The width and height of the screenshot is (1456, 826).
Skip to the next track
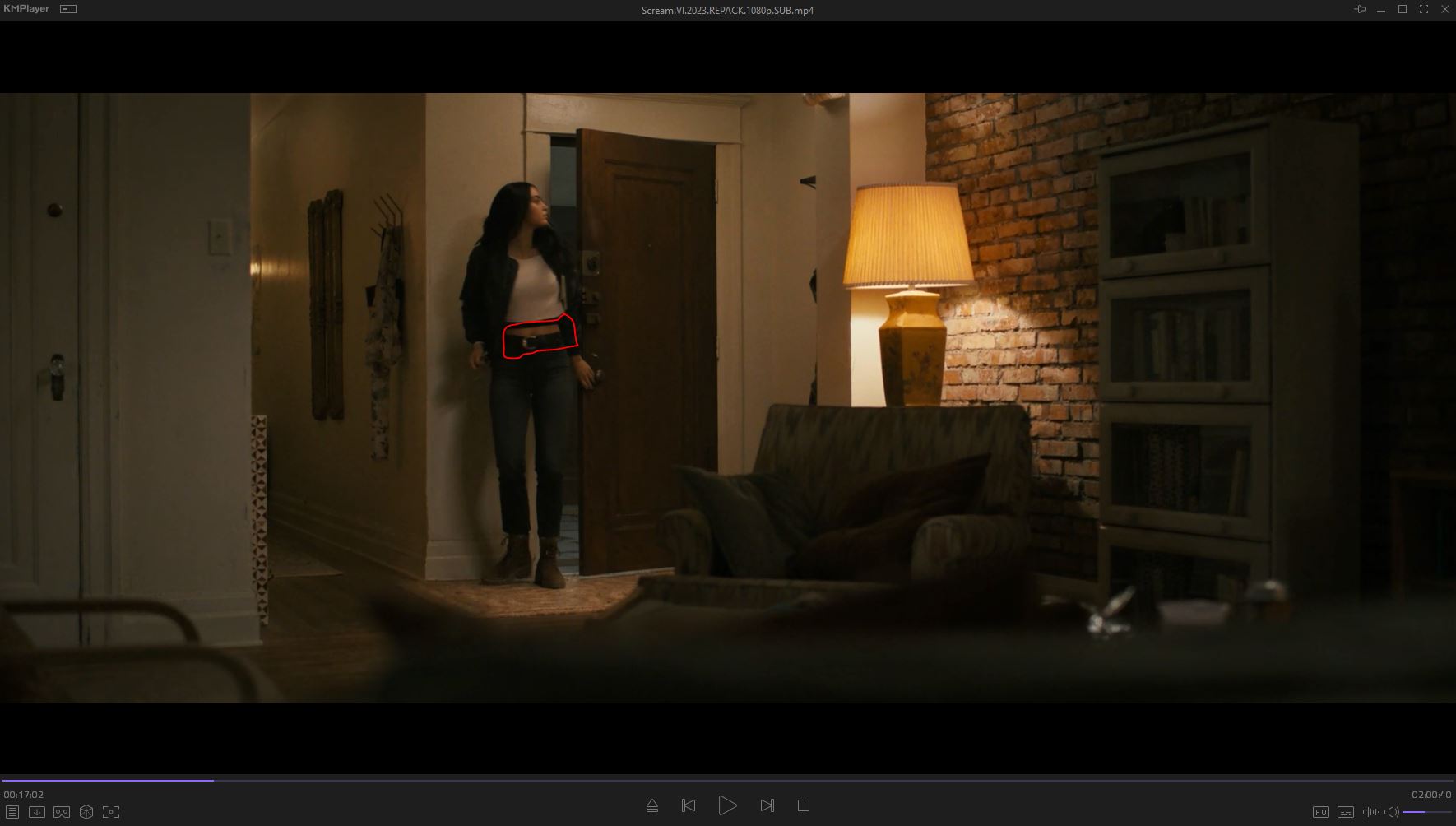click(767, 805)
